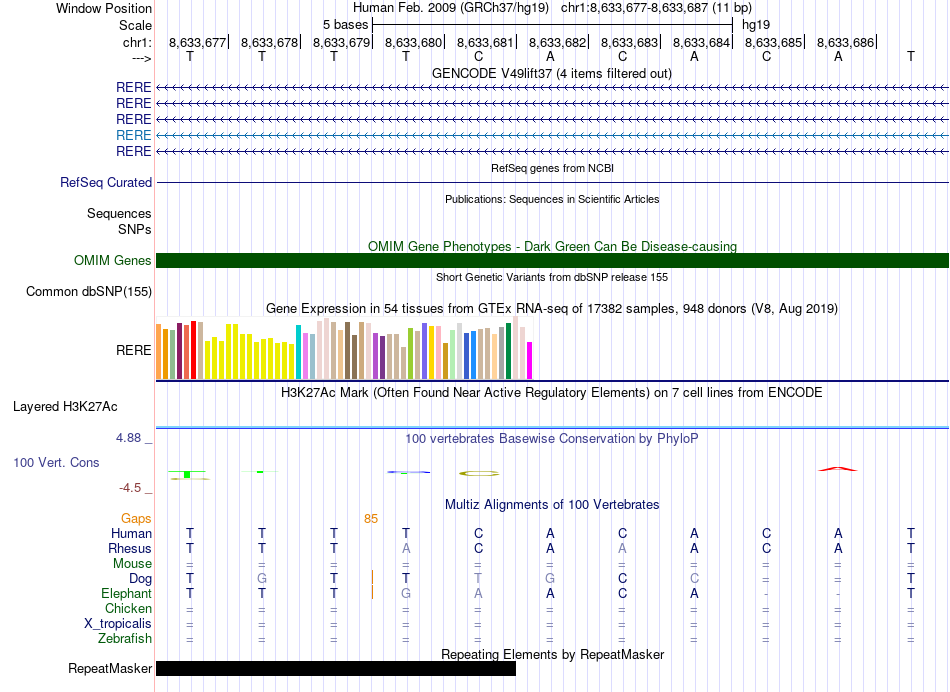Click the 4.88 PhyloP upper scale value
The image size is (950, 692).
coord(128,437)
